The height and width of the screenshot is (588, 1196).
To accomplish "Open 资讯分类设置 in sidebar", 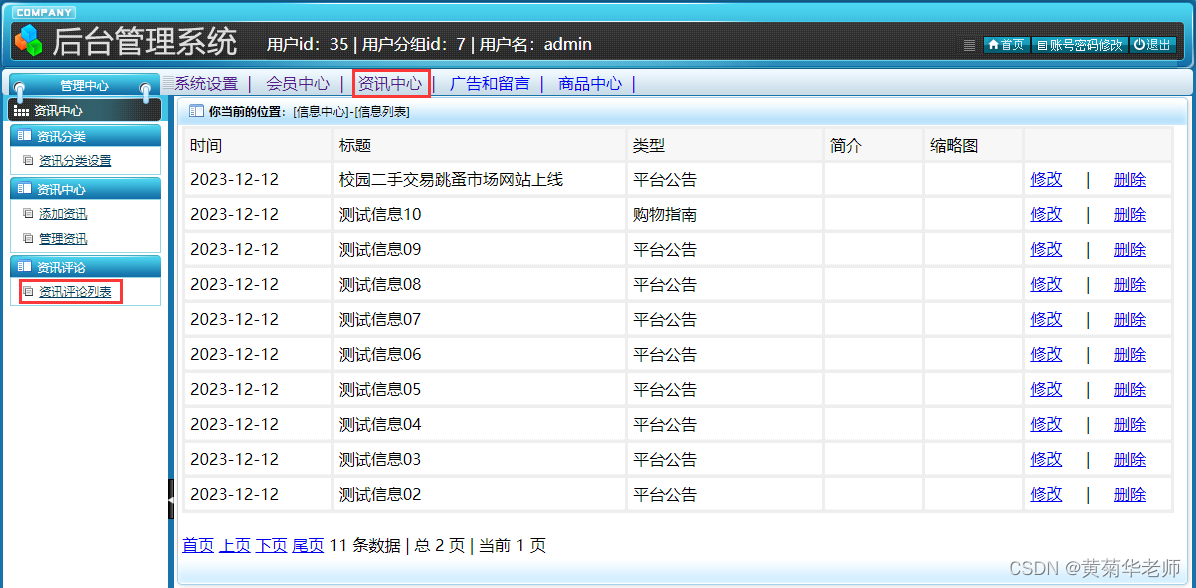I will [75, 161].
